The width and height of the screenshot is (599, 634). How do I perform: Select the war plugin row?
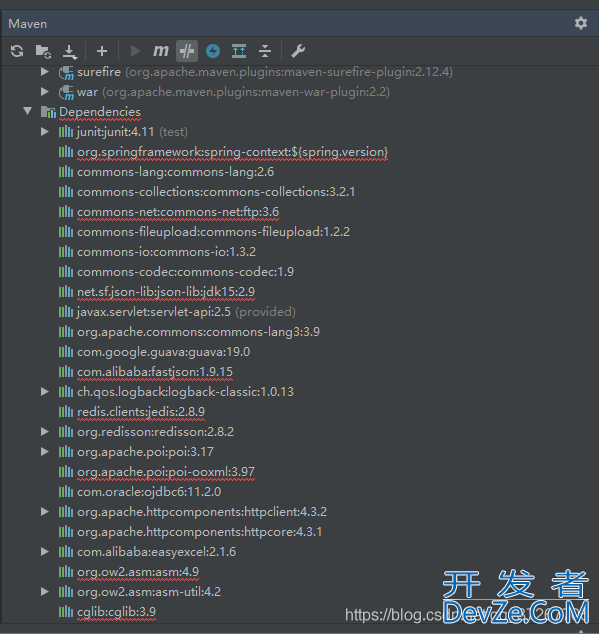click(x=233, y=92)
